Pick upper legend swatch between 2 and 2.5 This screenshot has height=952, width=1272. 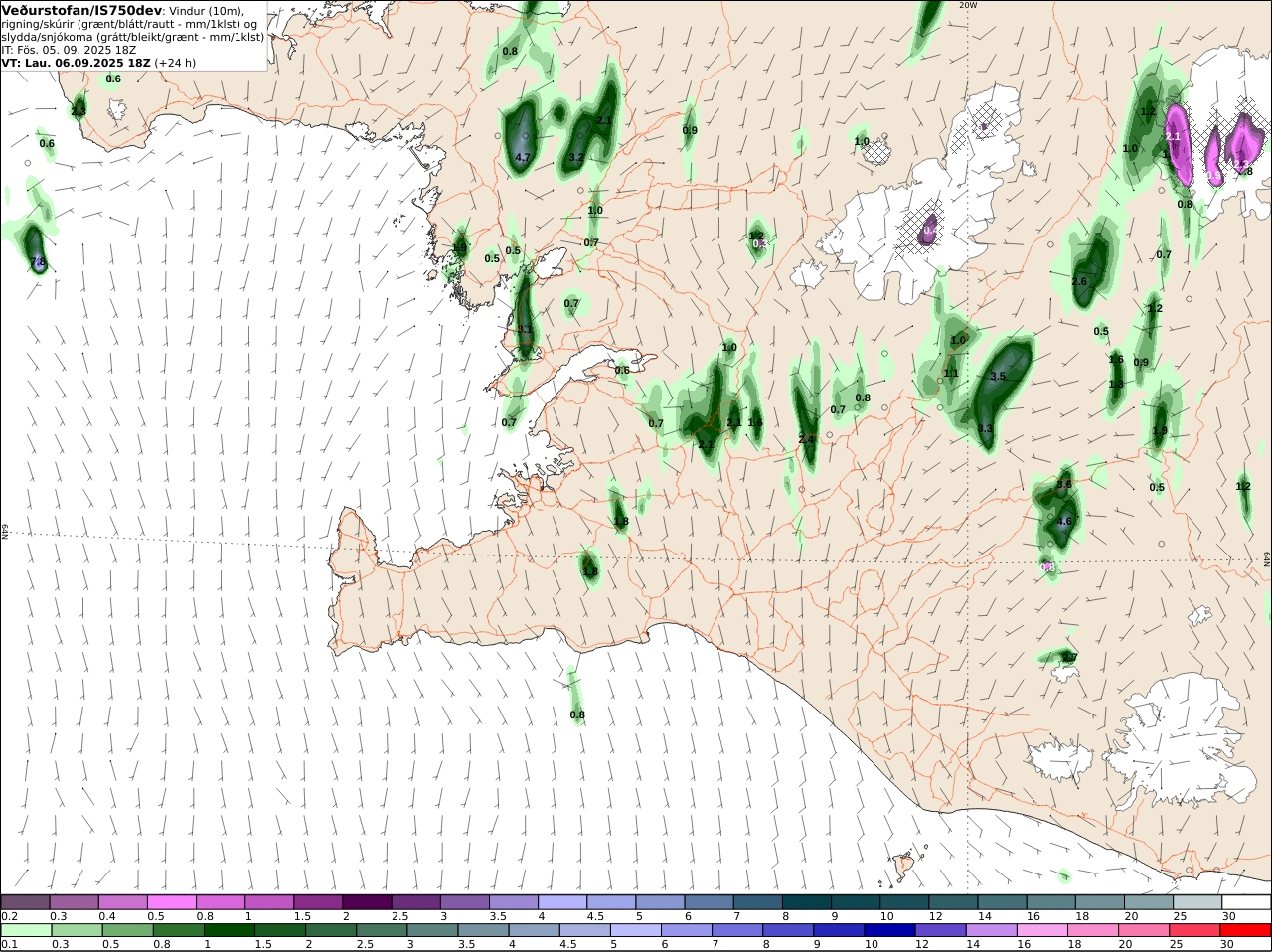coord(368,901)
